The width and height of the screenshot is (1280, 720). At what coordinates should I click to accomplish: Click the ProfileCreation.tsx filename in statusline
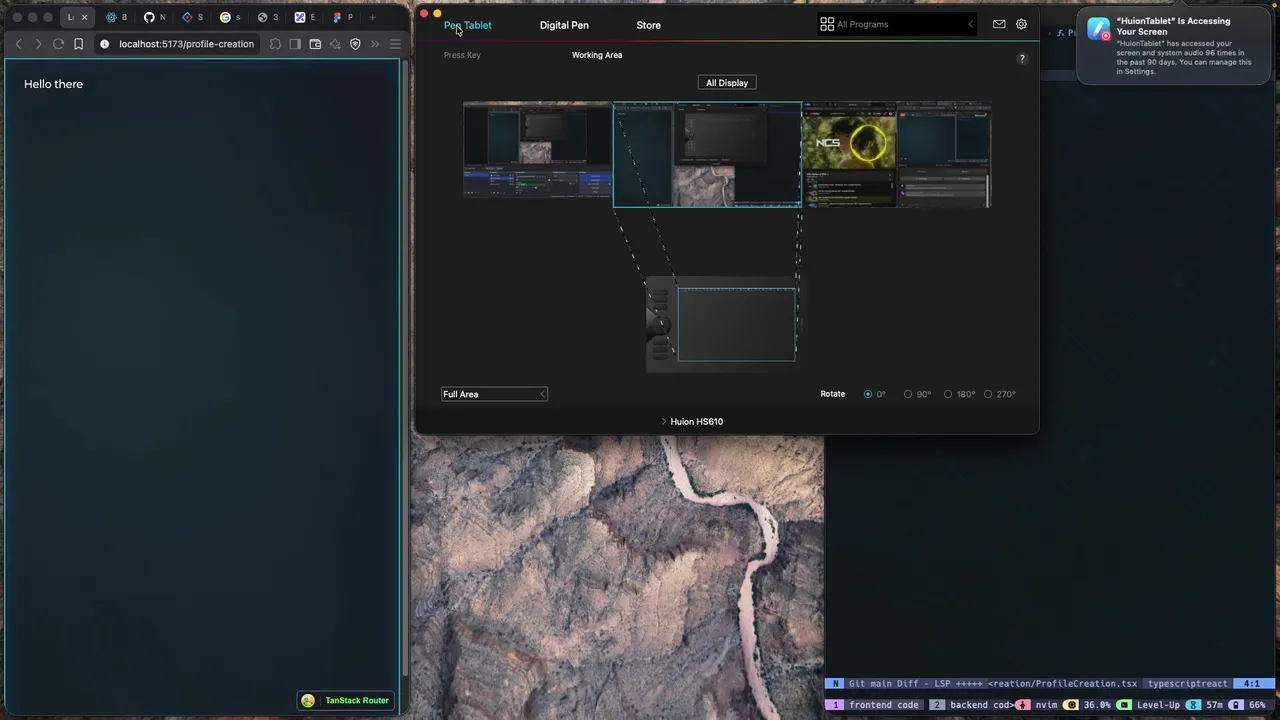1062,684
